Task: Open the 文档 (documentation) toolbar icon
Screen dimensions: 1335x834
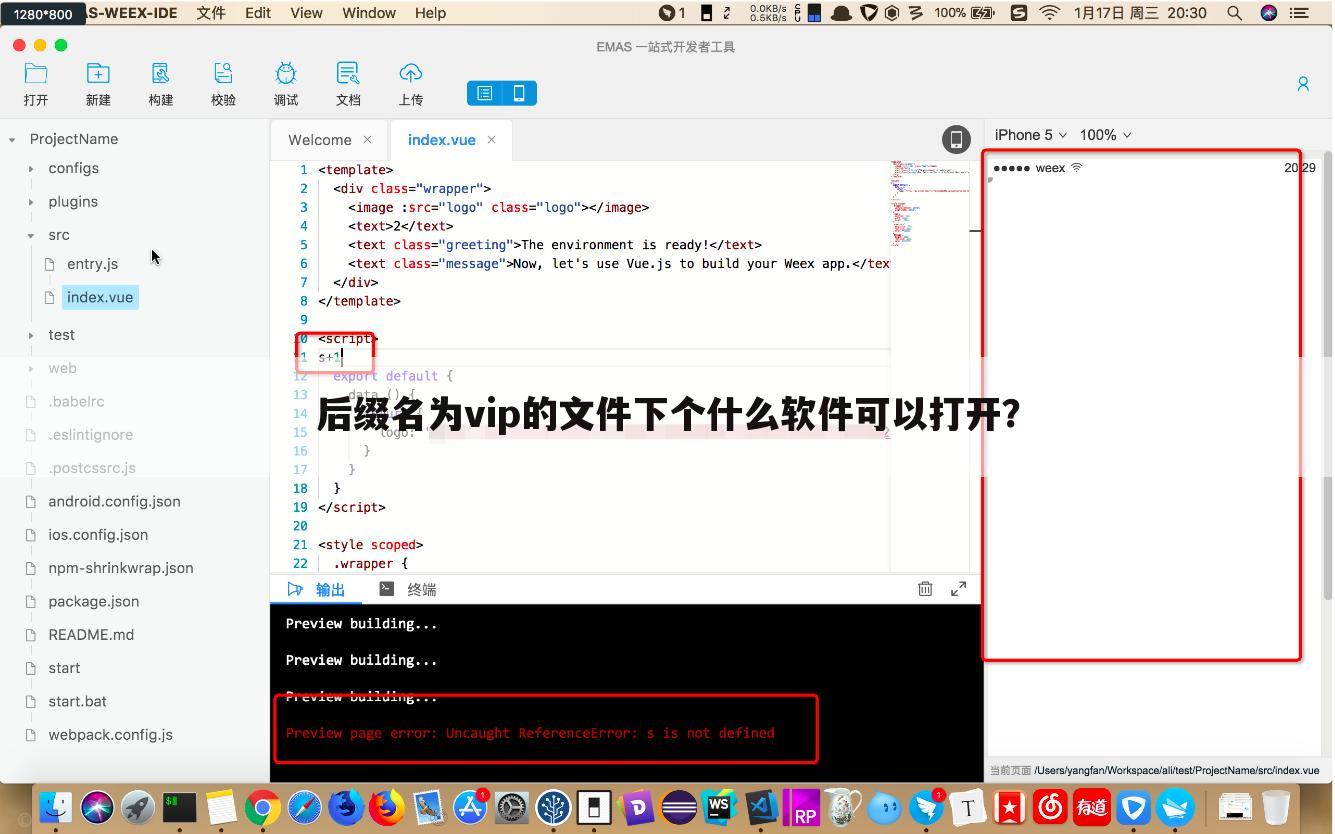Action: (348, 74)
